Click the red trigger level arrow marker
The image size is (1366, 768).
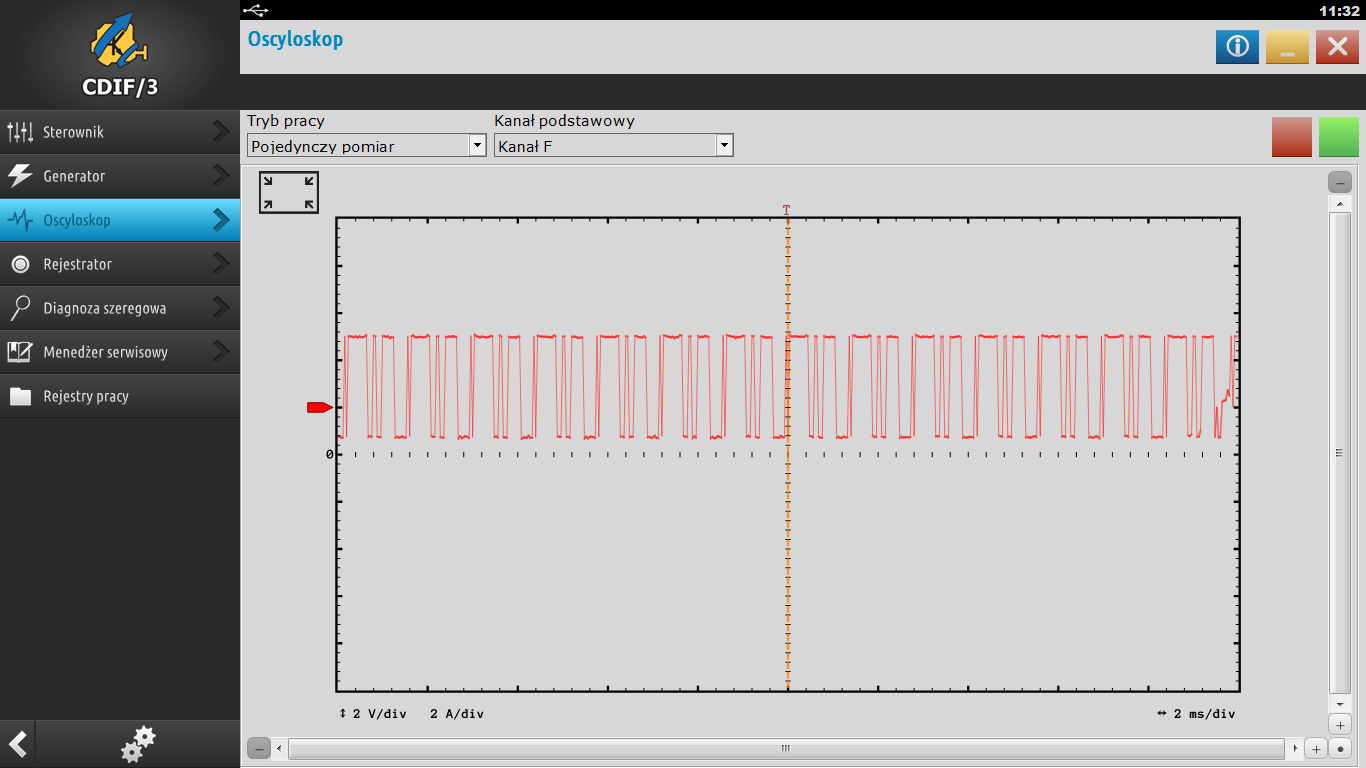pos(320,407)
